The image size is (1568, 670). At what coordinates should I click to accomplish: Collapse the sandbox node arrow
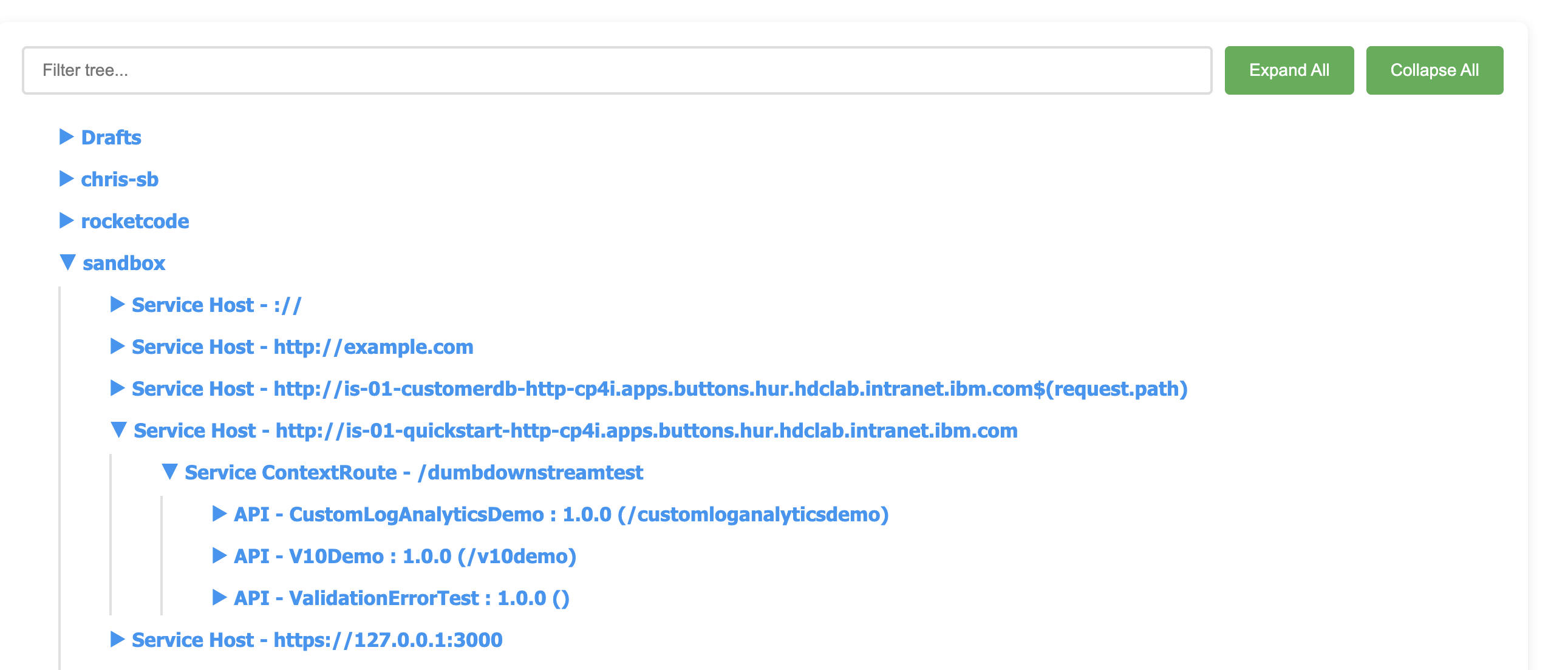pos(67,263)
